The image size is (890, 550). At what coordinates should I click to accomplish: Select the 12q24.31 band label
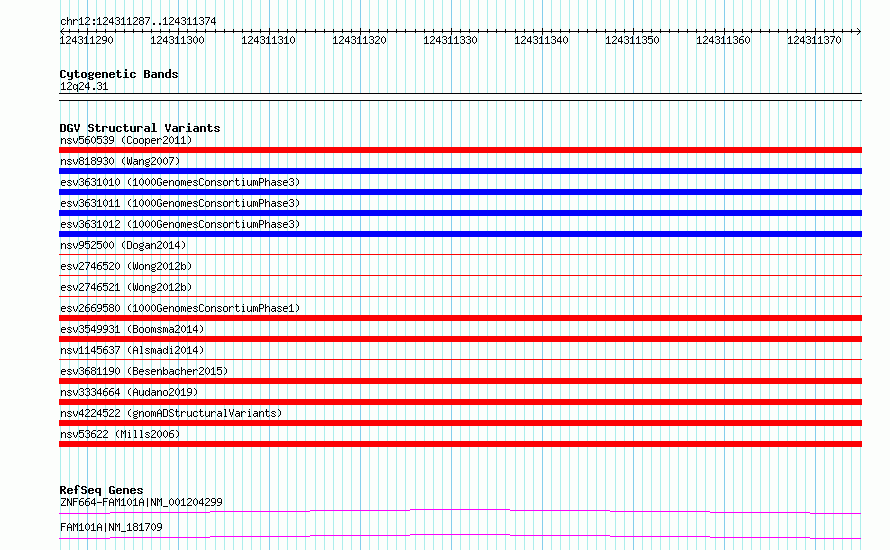83,86
